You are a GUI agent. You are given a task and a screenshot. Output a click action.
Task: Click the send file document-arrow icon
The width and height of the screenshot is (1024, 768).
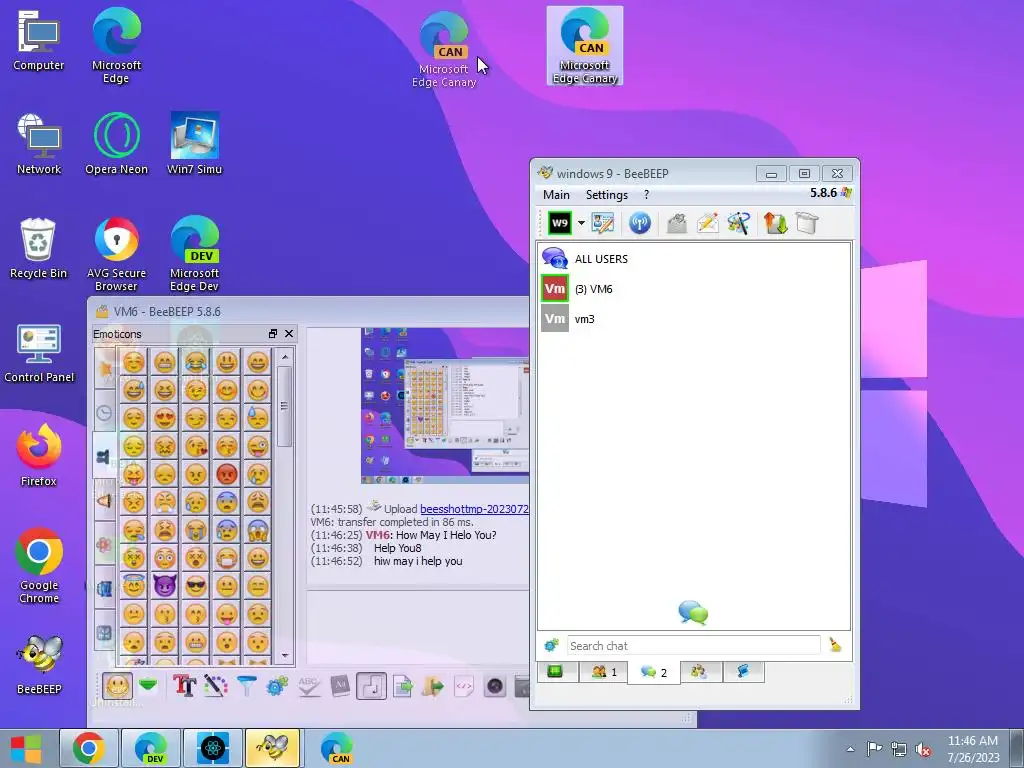point(403,686)
